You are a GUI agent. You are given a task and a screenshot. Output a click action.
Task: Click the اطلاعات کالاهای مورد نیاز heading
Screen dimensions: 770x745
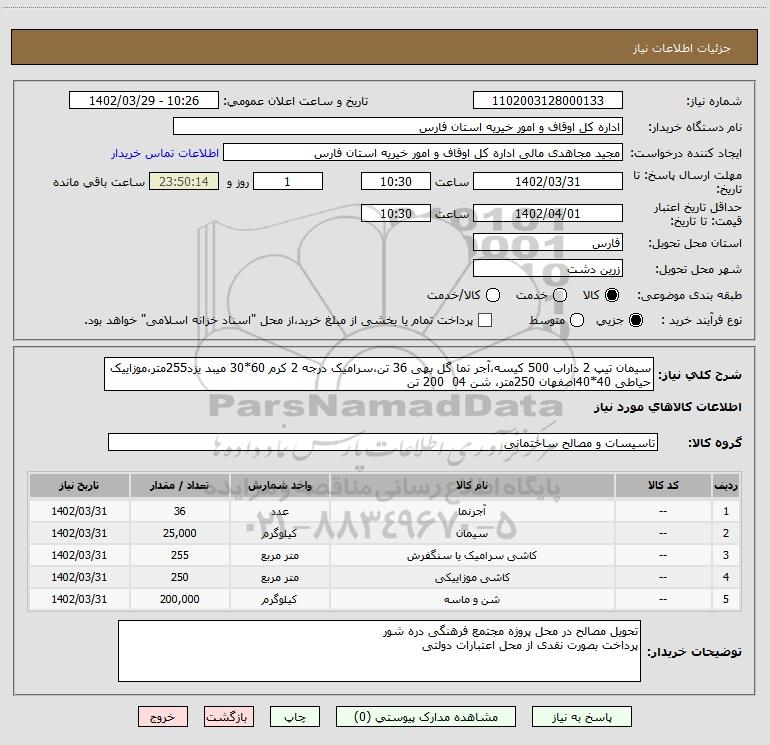click(x=668, y=407)
